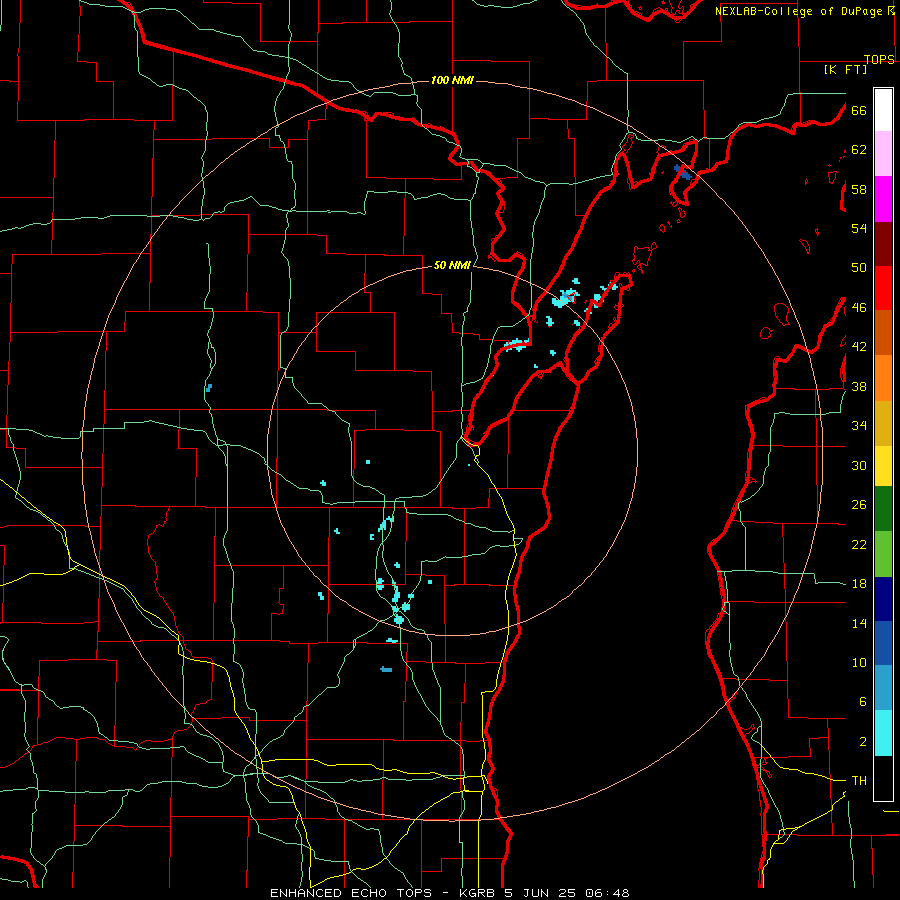Click the legend value "14"
Image resolution: width=900 pixels, height=900 pixels.
(x=859, y=623)
